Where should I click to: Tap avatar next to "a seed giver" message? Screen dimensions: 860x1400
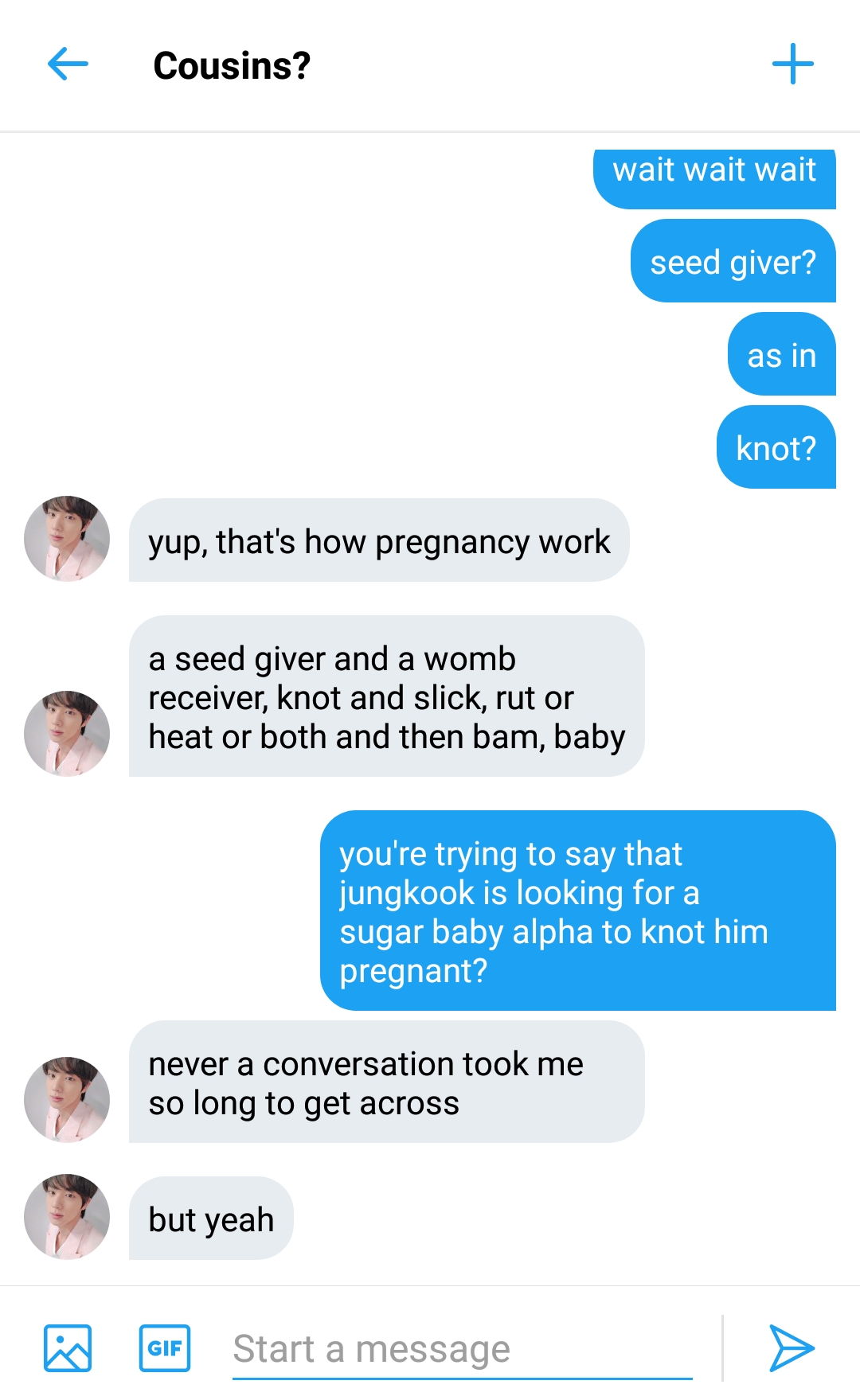coord(67,733)
